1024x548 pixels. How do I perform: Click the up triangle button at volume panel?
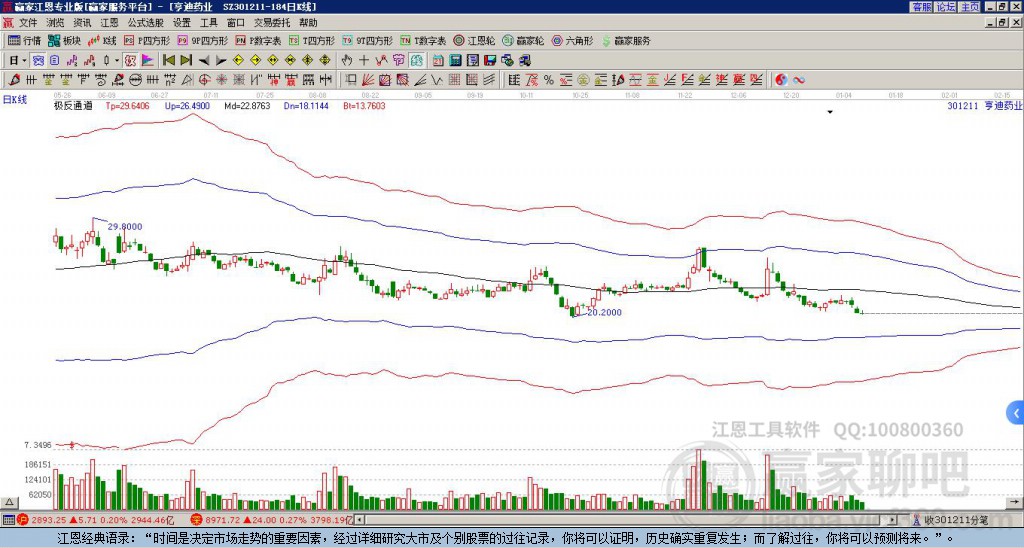coord(9,502)
